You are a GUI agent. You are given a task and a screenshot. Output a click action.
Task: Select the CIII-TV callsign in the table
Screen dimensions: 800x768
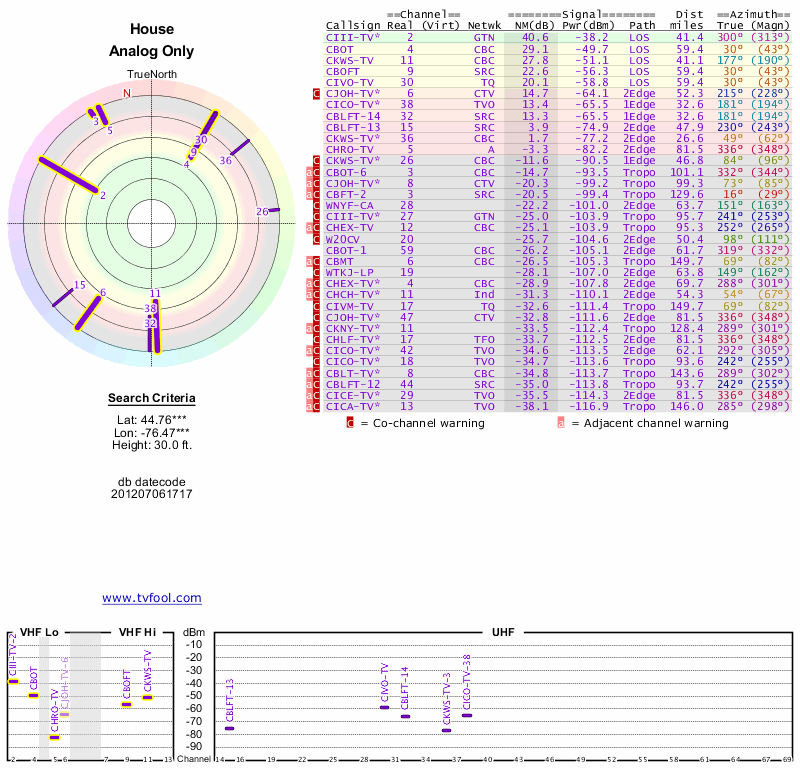(x=352, y=37)
